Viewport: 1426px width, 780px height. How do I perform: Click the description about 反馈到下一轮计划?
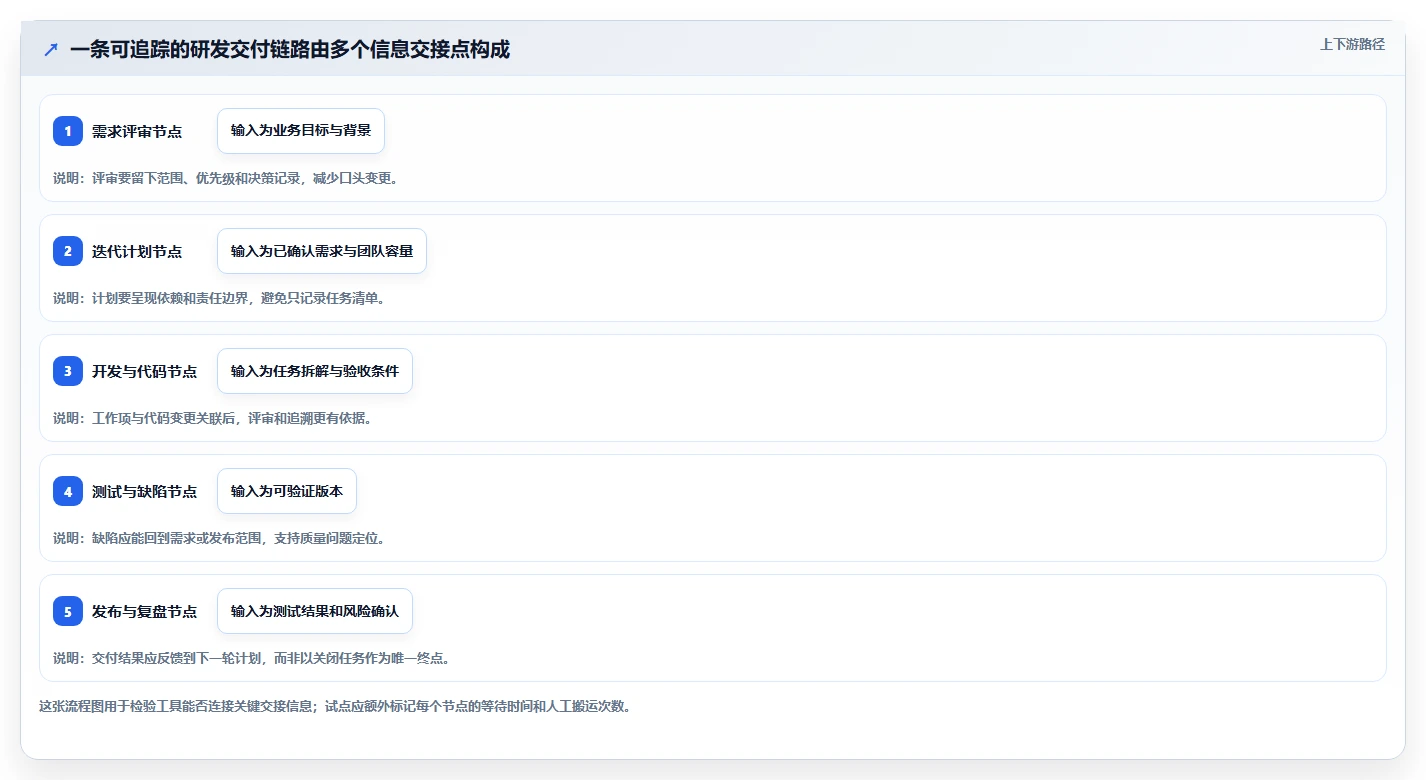pos(252,658)
